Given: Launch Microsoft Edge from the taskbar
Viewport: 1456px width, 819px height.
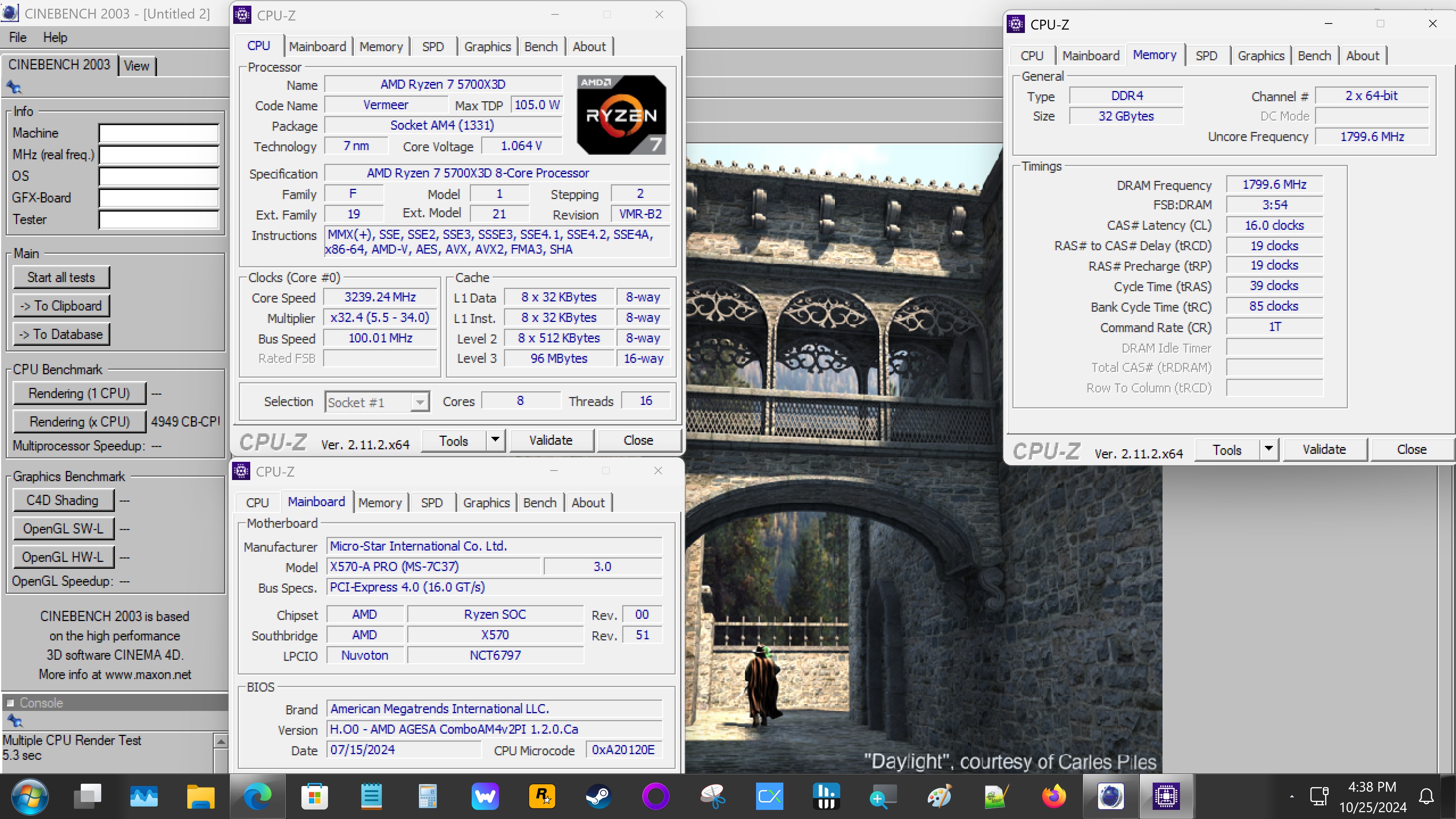Looking at the screenshot, I should click(257, 796).
